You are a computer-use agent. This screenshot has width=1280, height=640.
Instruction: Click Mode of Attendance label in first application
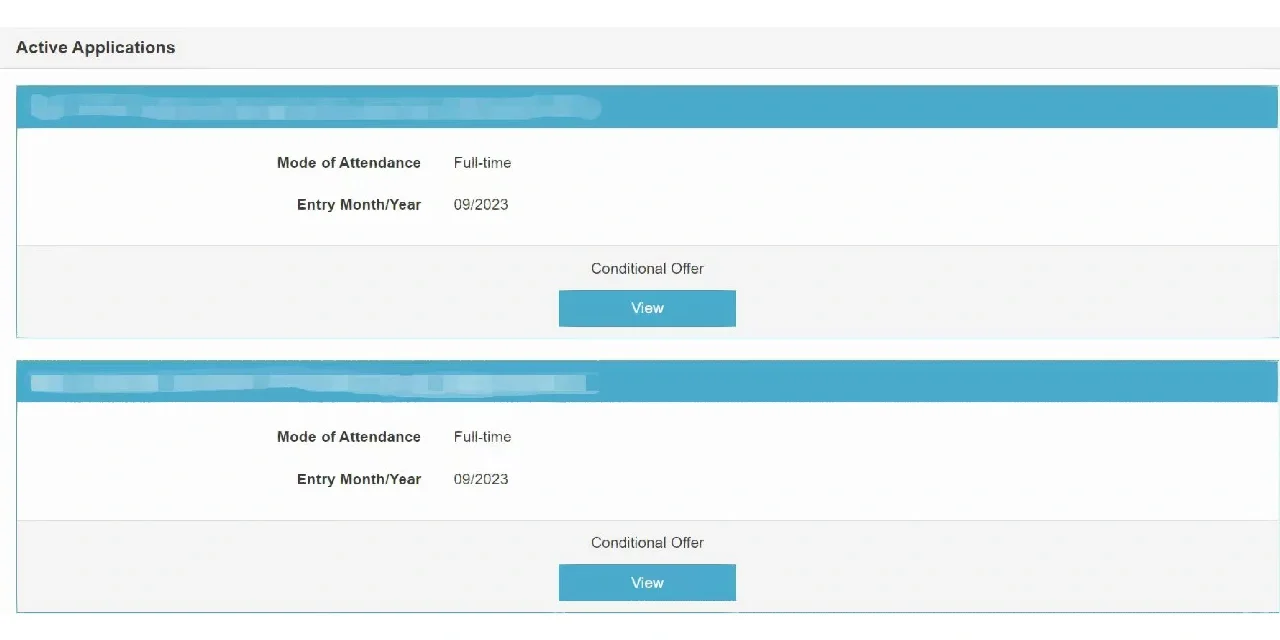click(x=349, y=163)
